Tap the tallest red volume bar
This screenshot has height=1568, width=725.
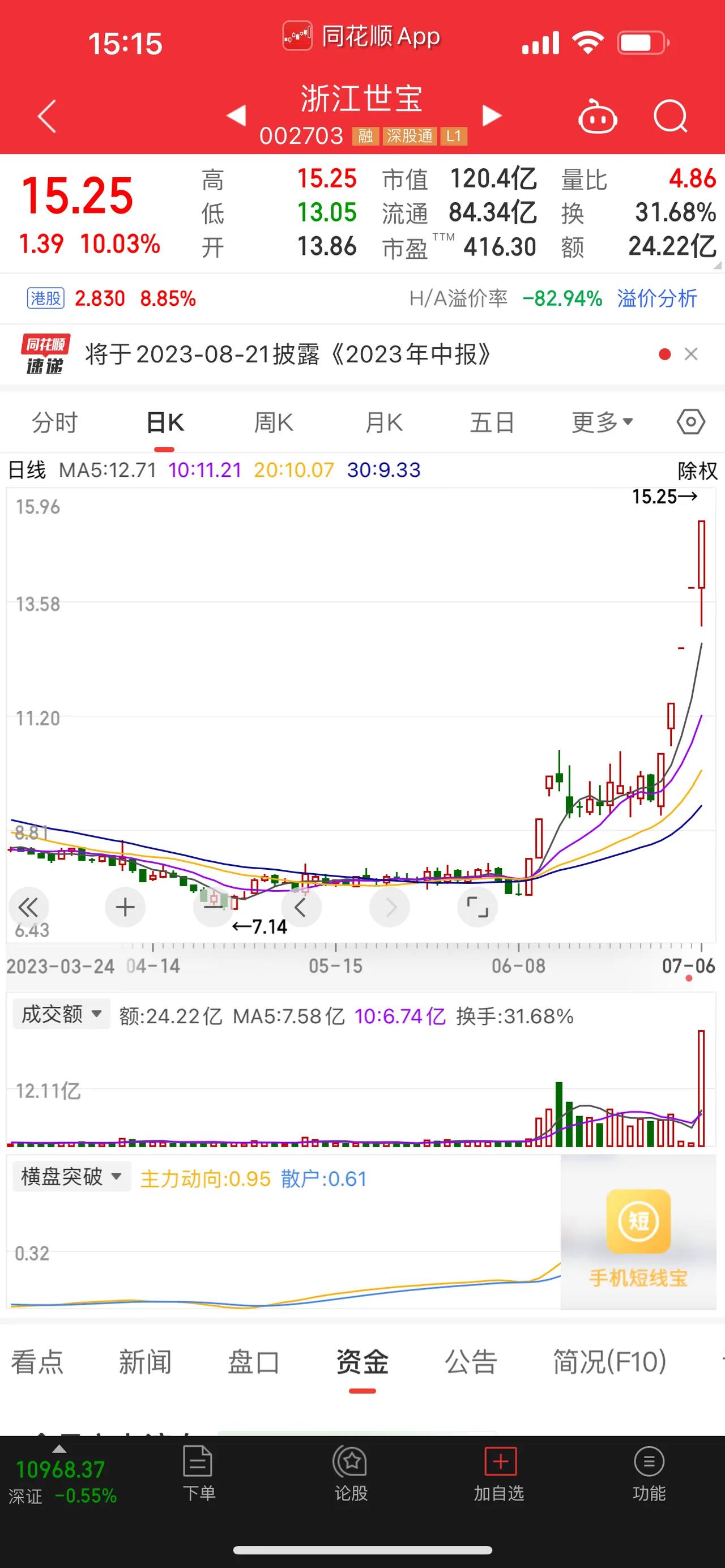coord(701,1088)
